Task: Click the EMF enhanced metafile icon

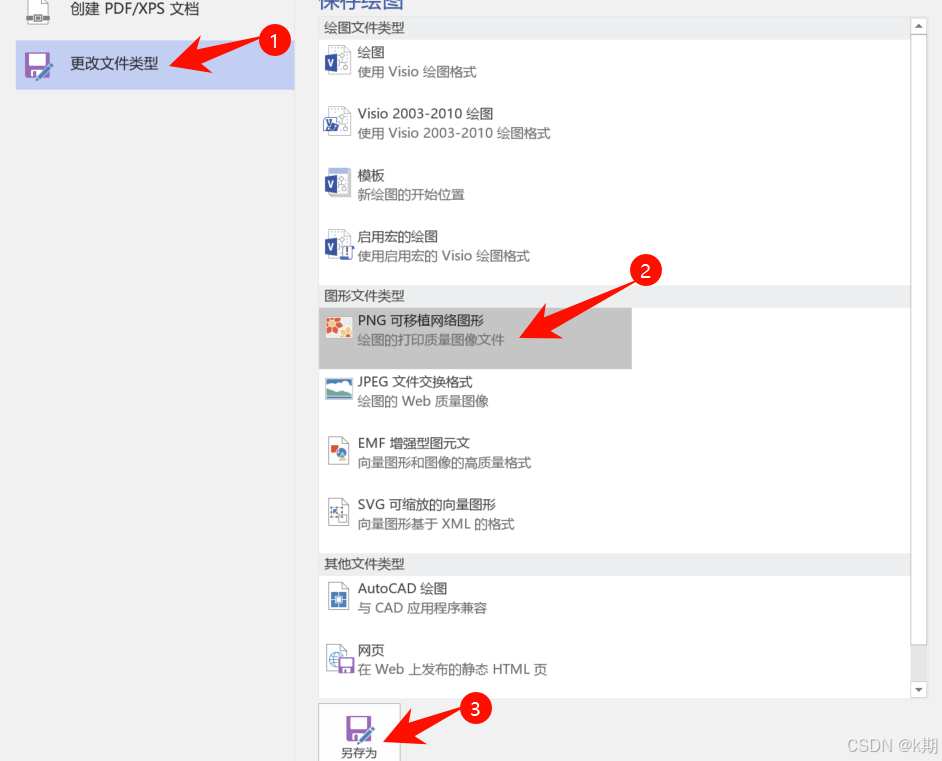Action: 338,451
